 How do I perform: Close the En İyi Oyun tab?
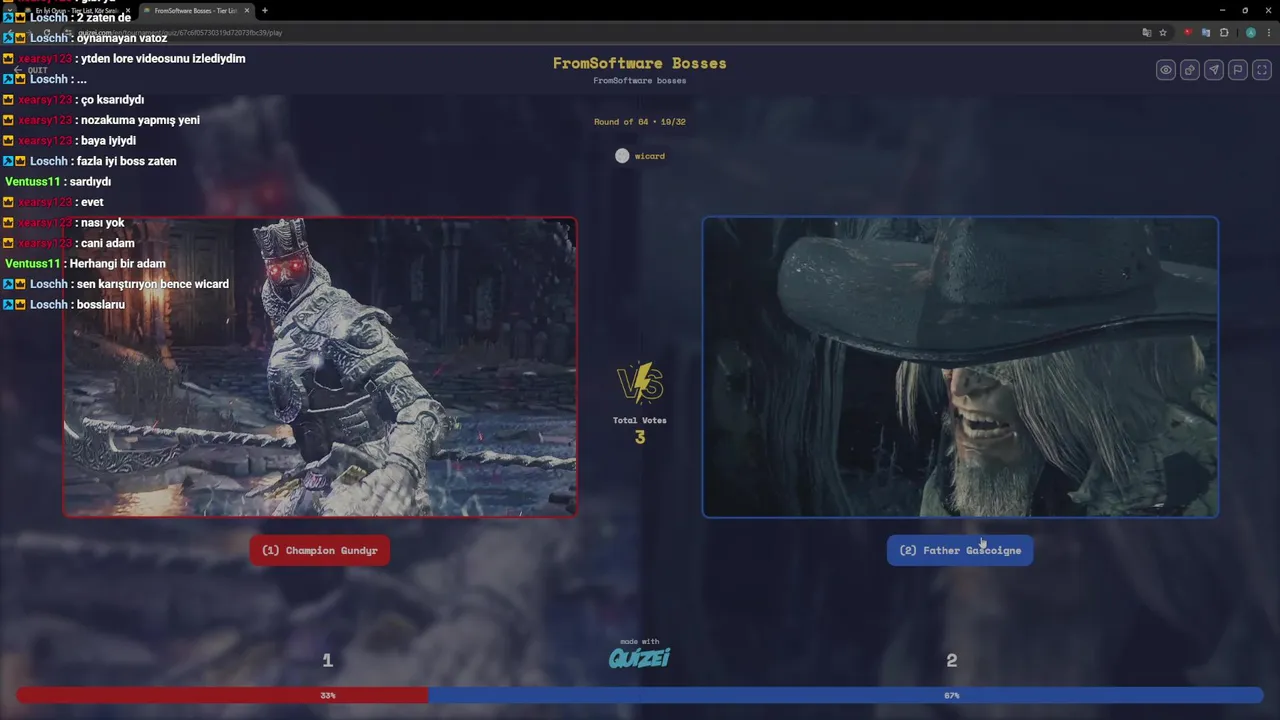point(127,10)
